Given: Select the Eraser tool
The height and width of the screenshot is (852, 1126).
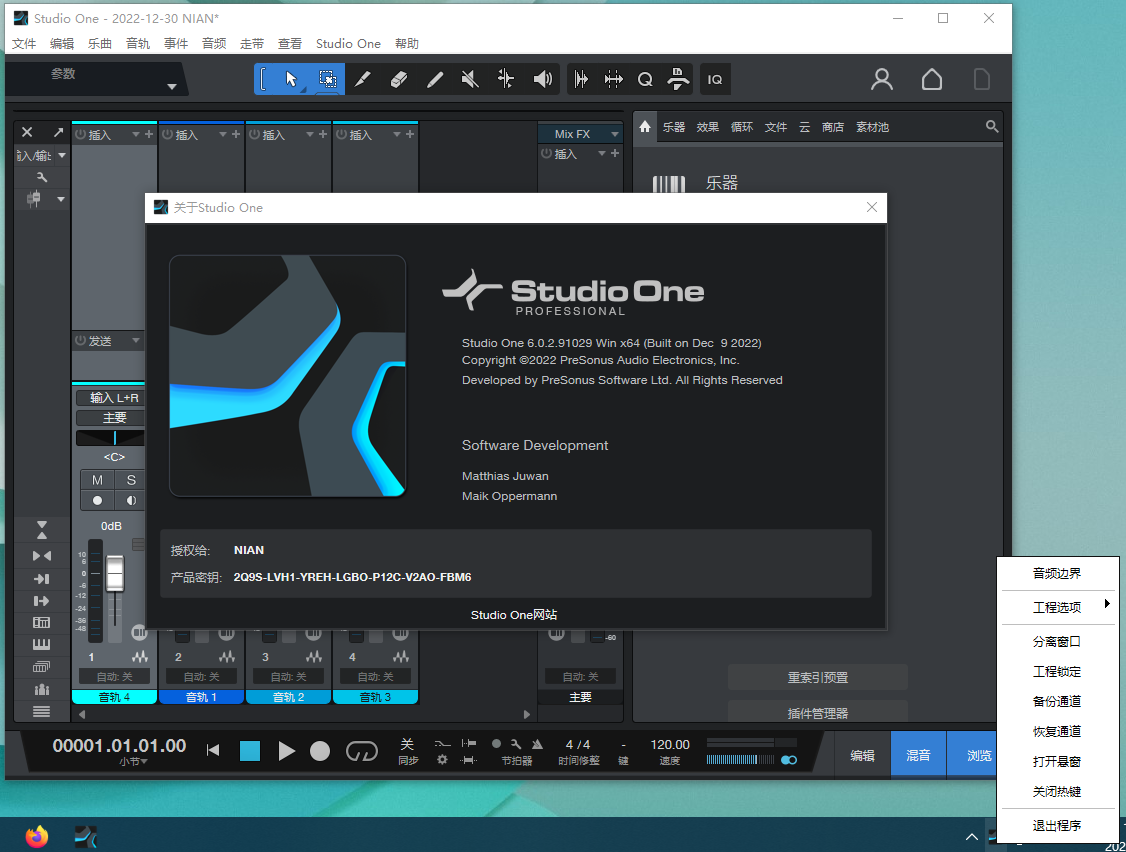Looking at the screenshot, I should 399,79.
